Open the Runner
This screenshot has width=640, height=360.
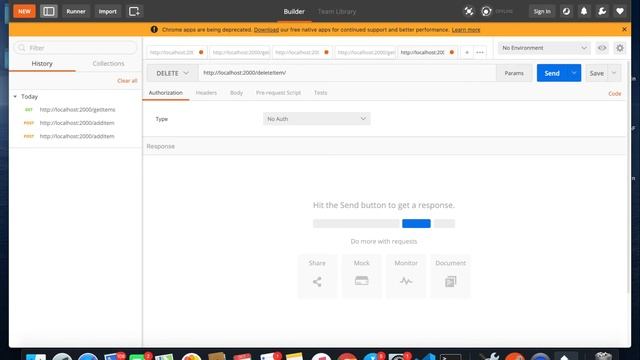pyautogui.click(x=76, y=11)
